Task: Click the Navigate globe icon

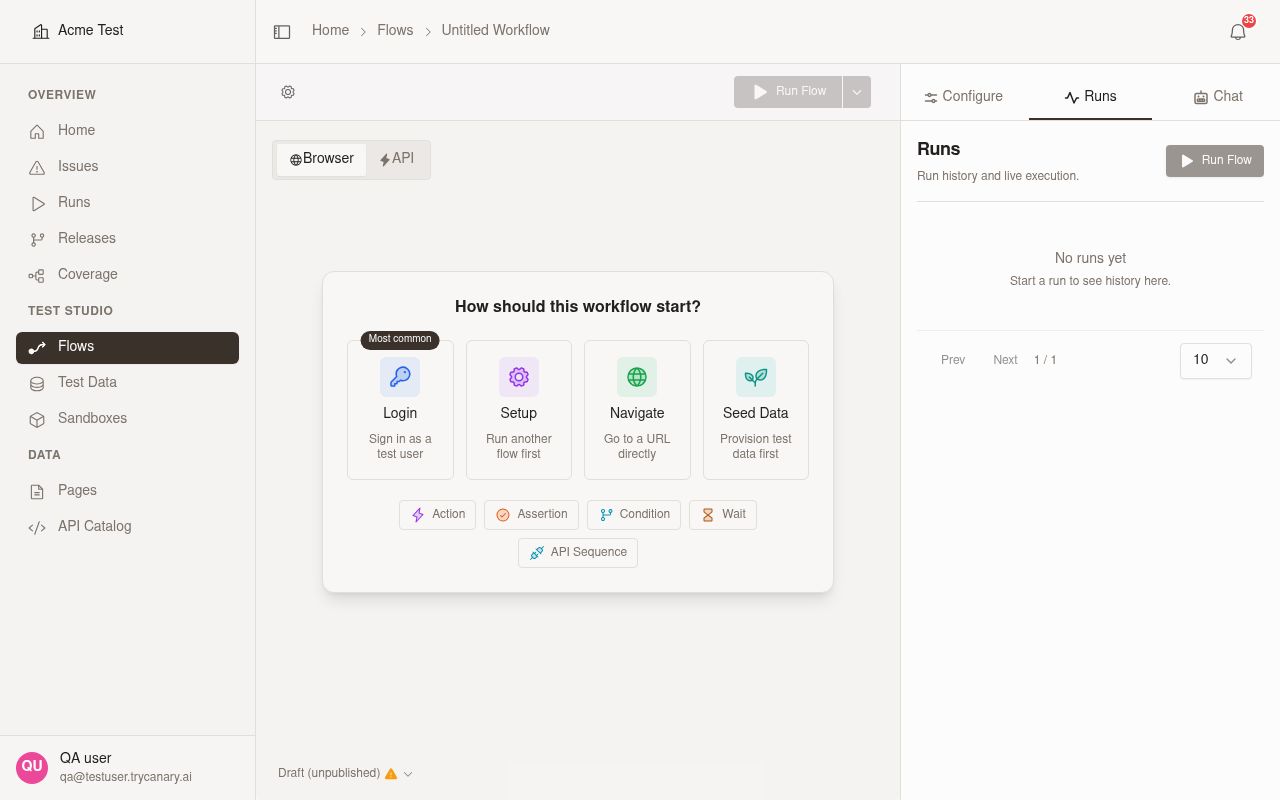Action: click(637, 377)
